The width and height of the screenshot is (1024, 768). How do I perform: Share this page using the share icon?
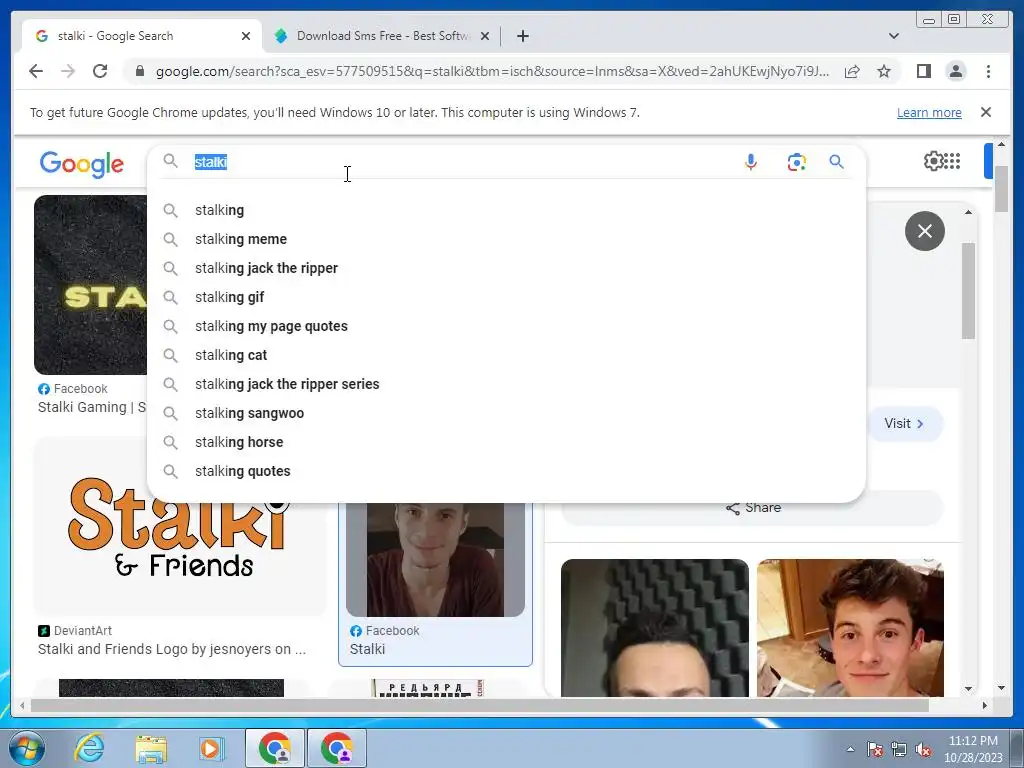click(x=852, y=71)
